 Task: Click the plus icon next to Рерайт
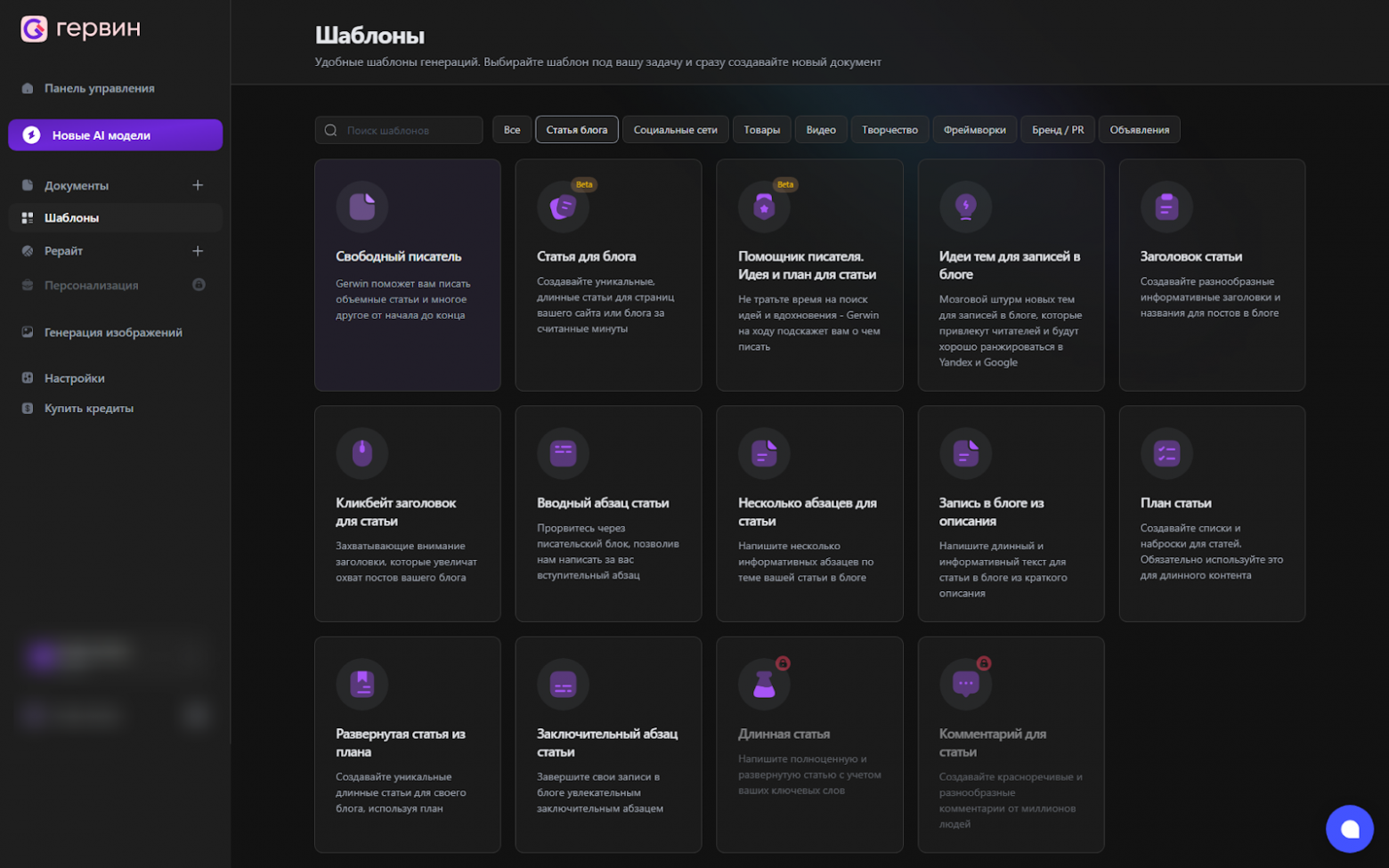click(198, 251)
